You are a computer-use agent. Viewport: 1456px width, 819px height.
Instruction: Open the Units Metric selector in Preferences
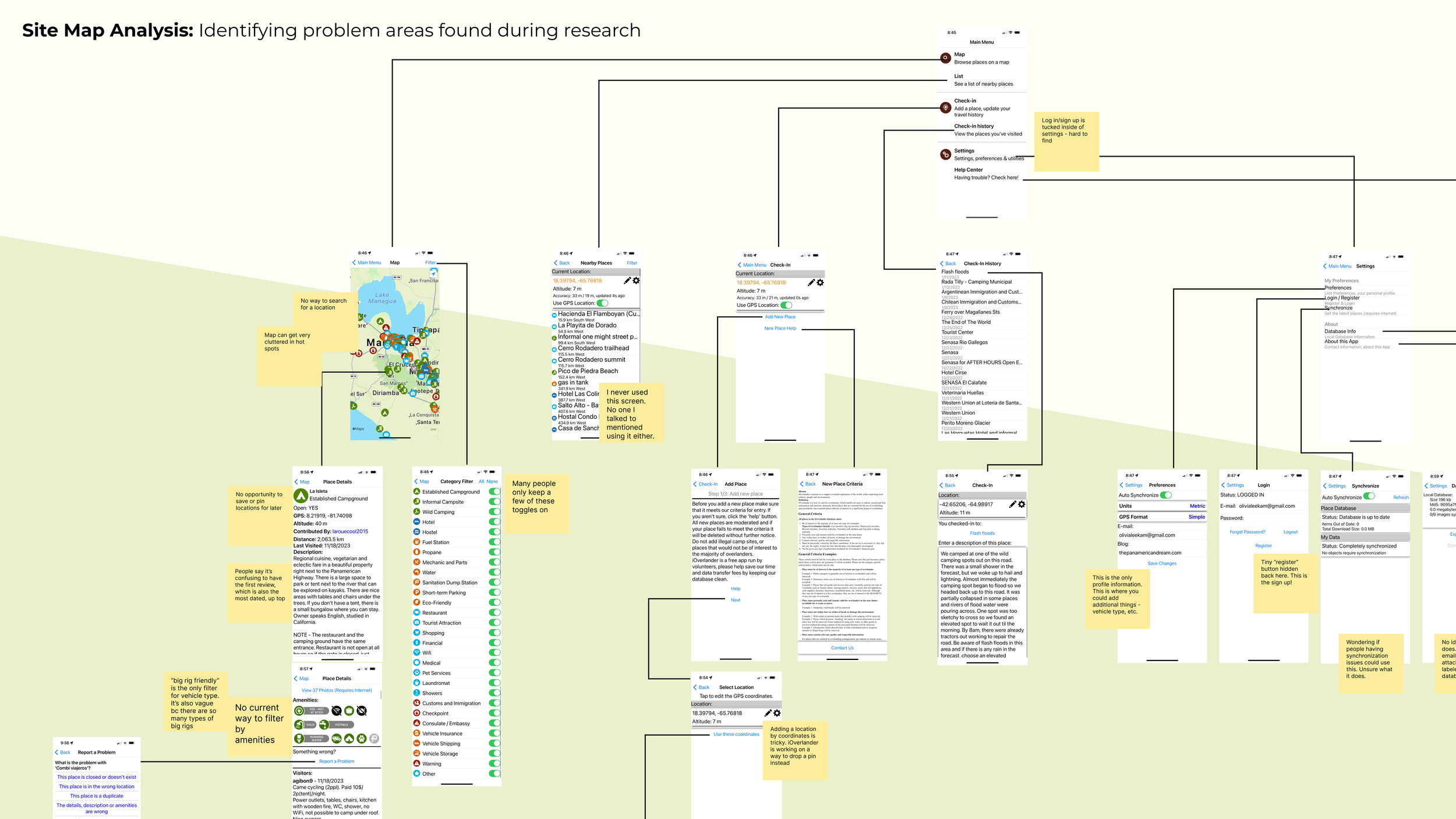tap(1197, 506)
